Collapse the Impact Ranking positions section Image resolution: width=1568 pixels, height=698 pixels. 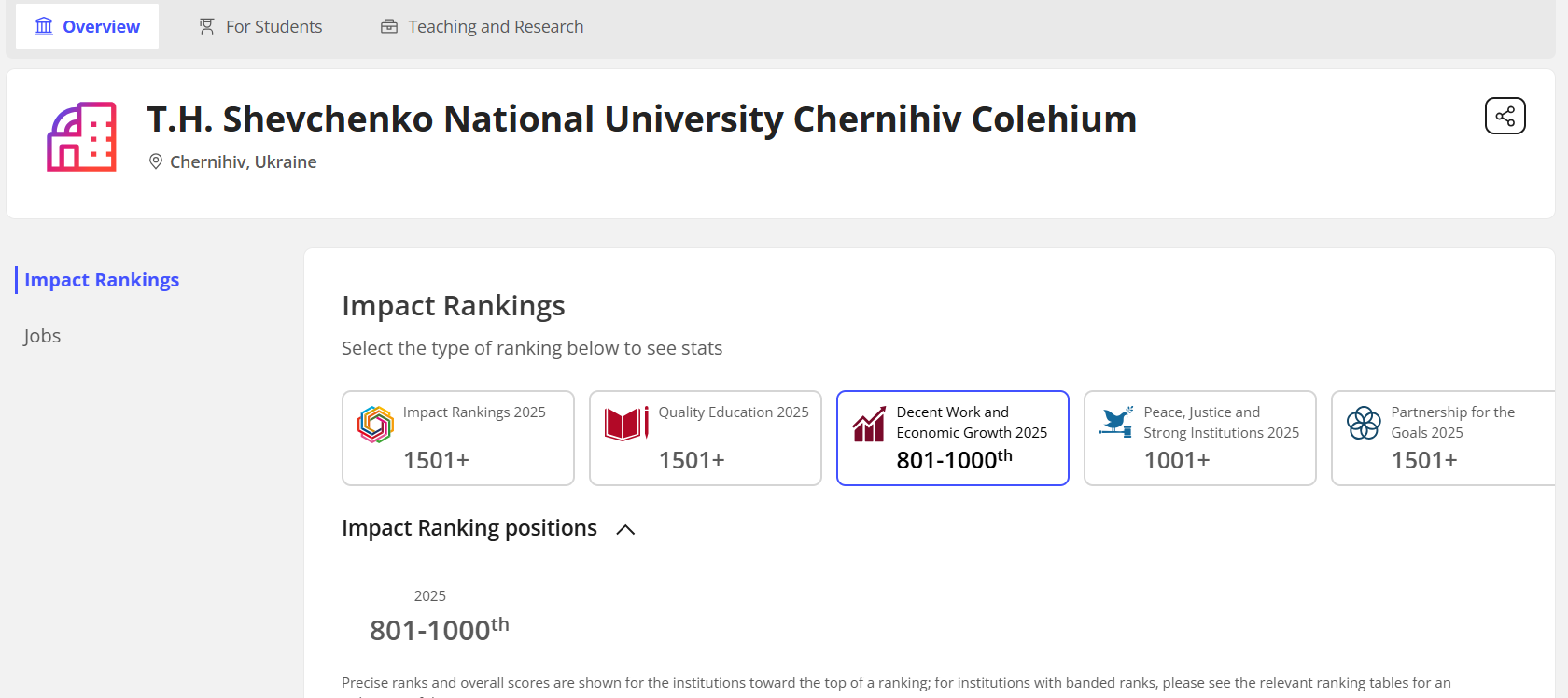click(625, 530)
